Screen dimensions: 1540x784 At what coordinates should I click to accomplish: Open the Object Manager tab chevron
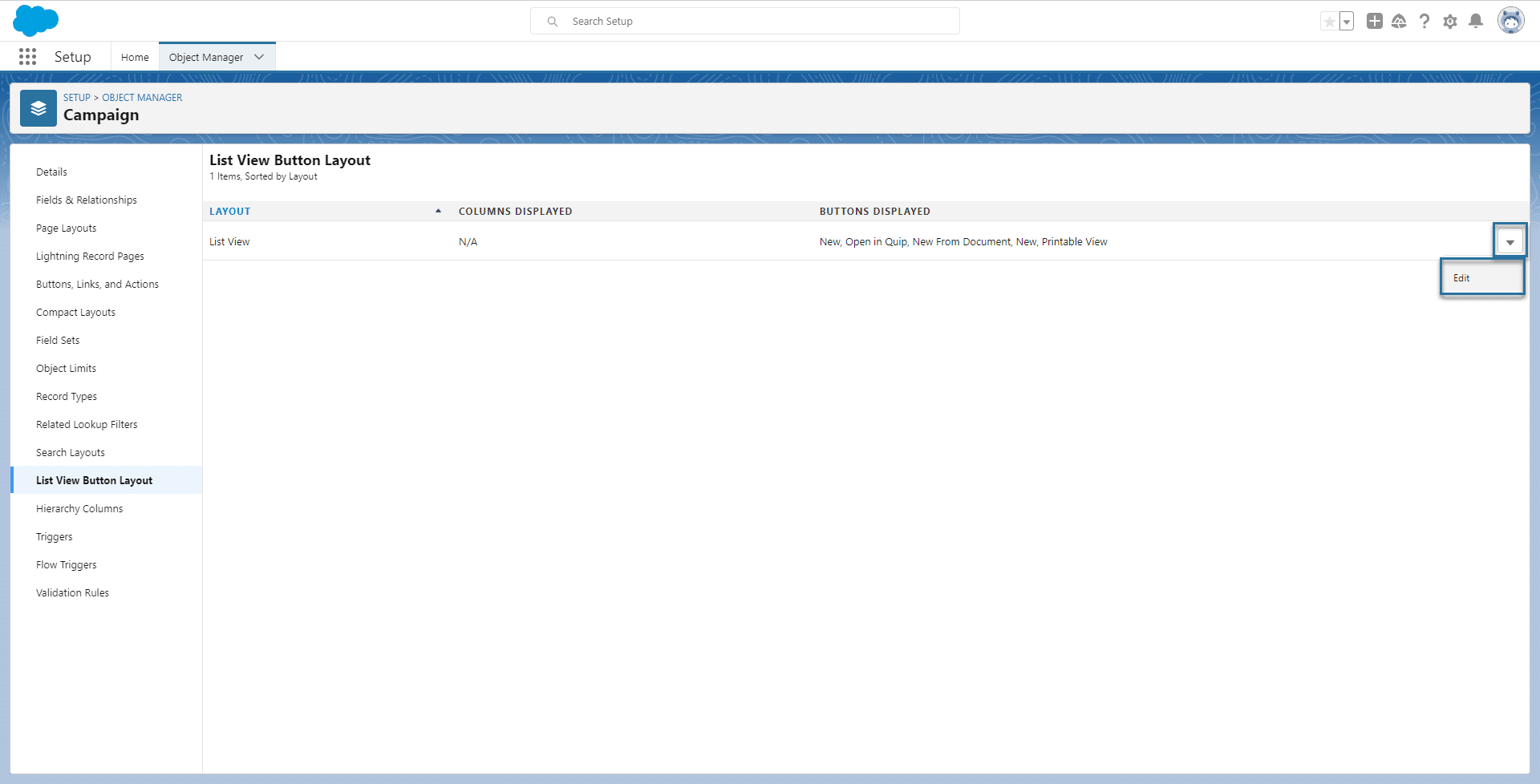pos(258,56)
